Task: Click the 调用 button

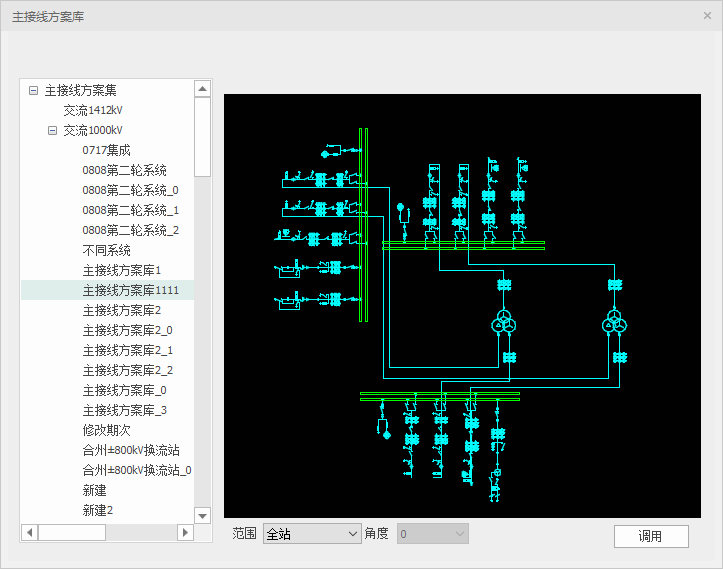Action: coord(651,536)
